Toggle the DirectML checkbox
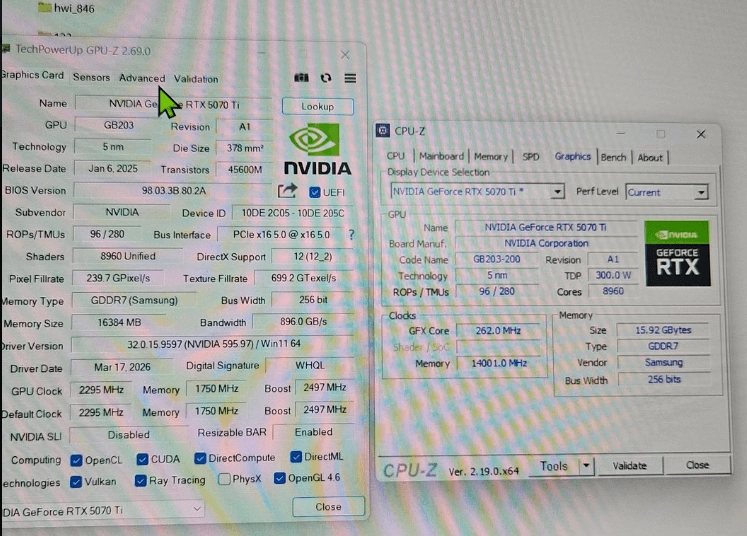Image resolution: width=747 pixels, height=536 pixels. (296, 457)
